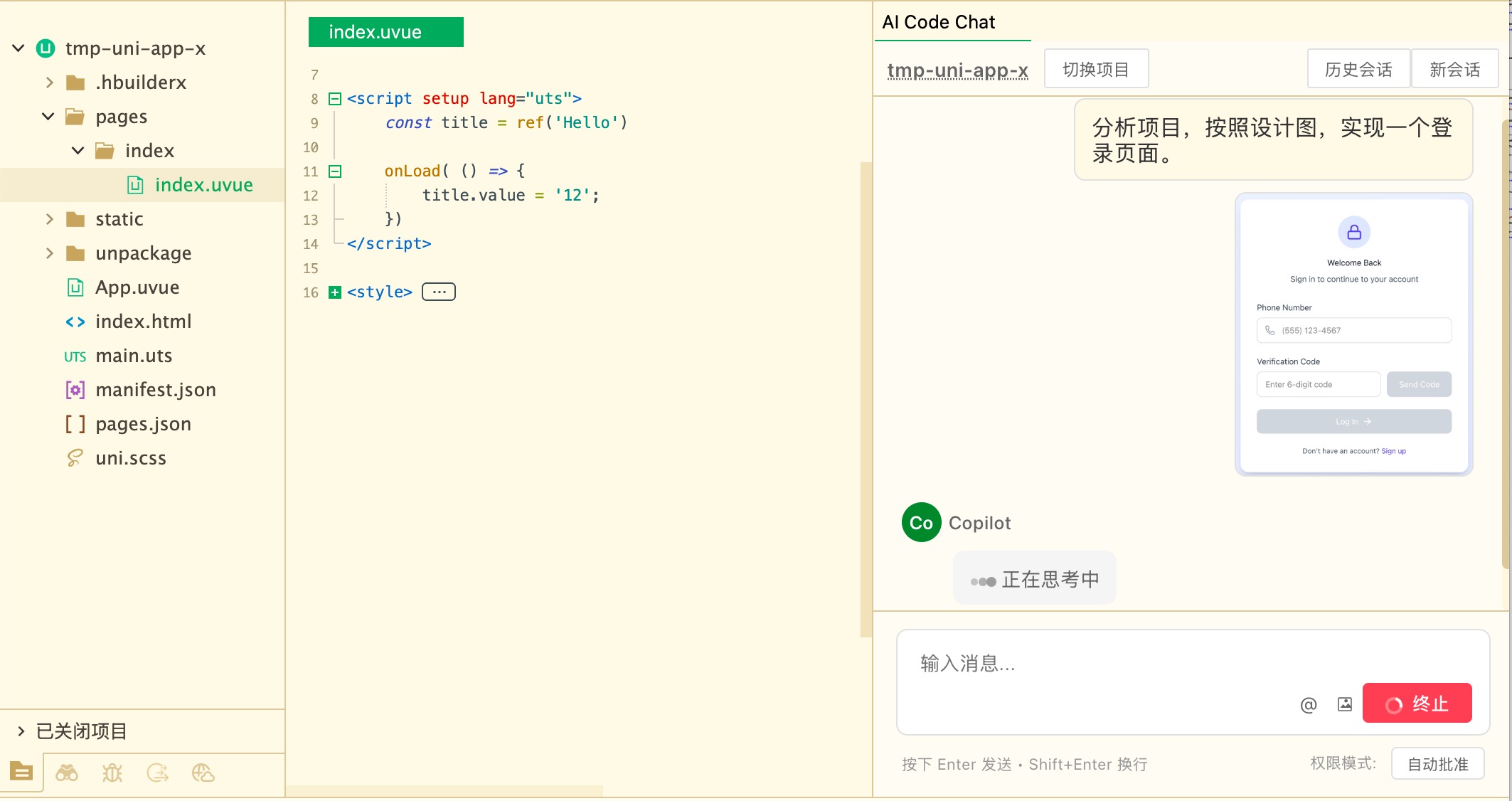The width and height of the screenshot is (1512, 801).
Task: Open the 自动批准 permission mode dropdown
Action: 1437,764
